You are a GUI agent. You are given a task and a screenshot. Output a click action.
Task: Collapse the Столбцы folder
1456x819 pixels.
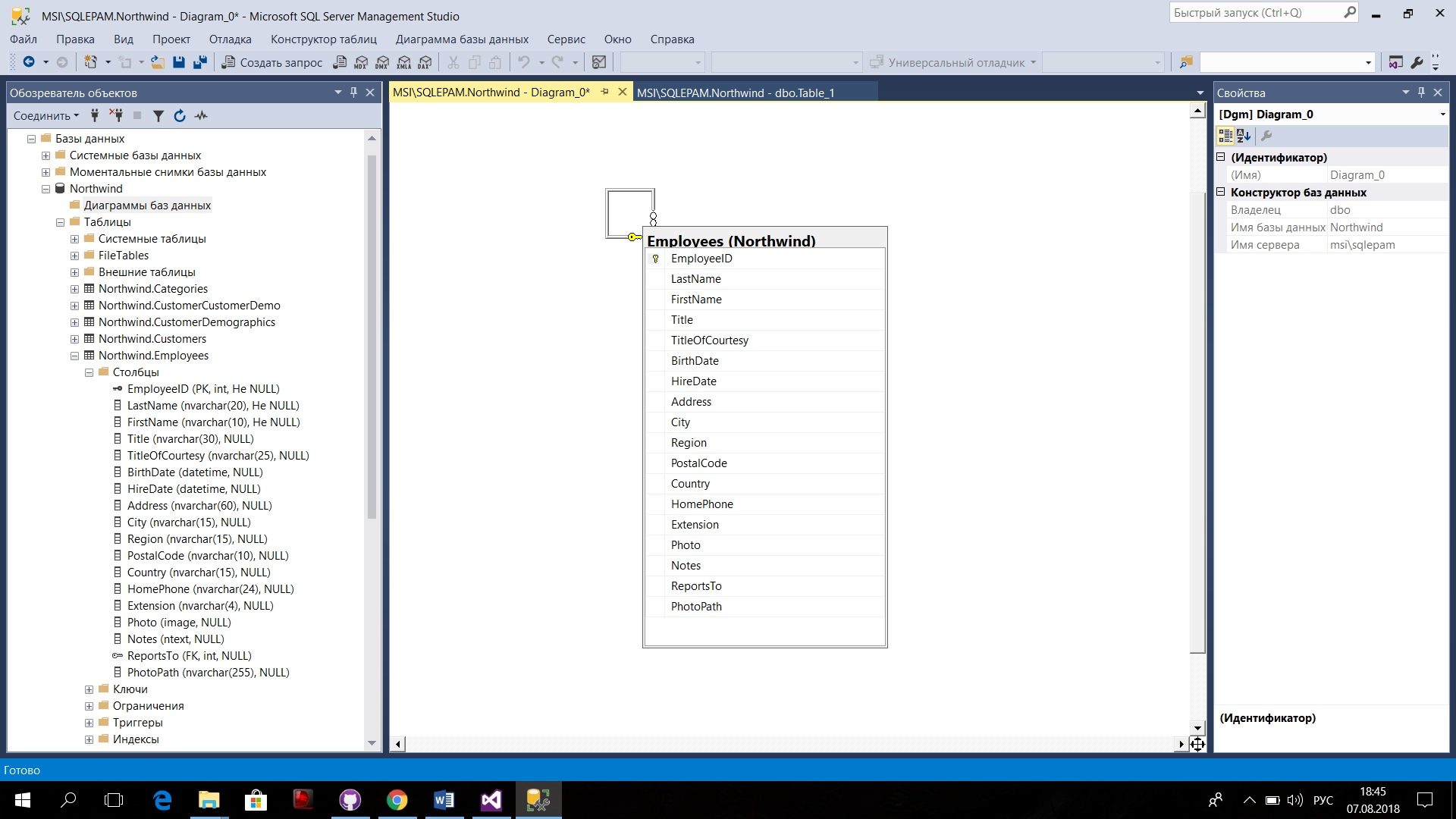[x=89, y=372]
